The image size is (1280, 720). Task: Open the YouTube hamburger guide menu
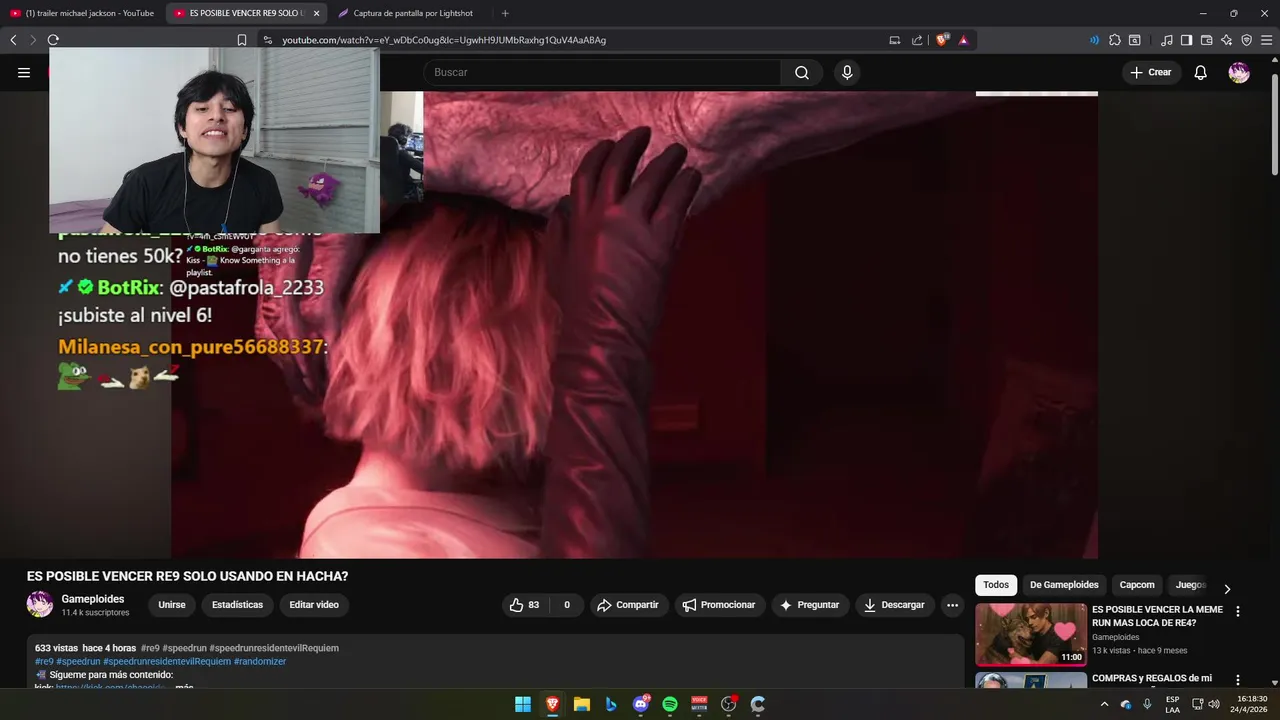(24, 72)
